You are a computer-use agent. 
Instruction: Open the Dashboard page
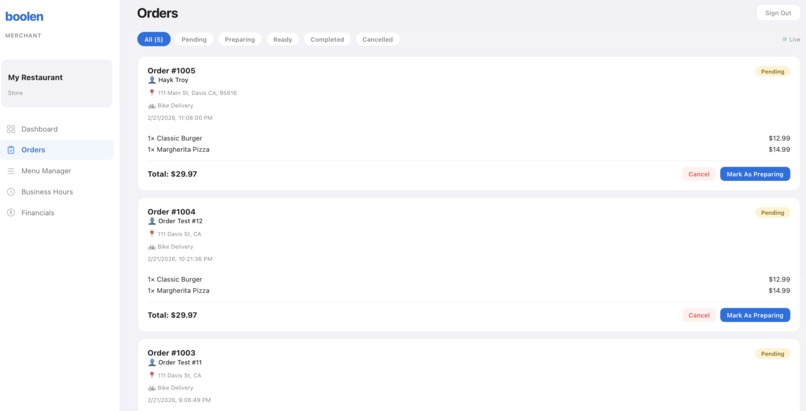pyautogui.click(x=57, y=129)
